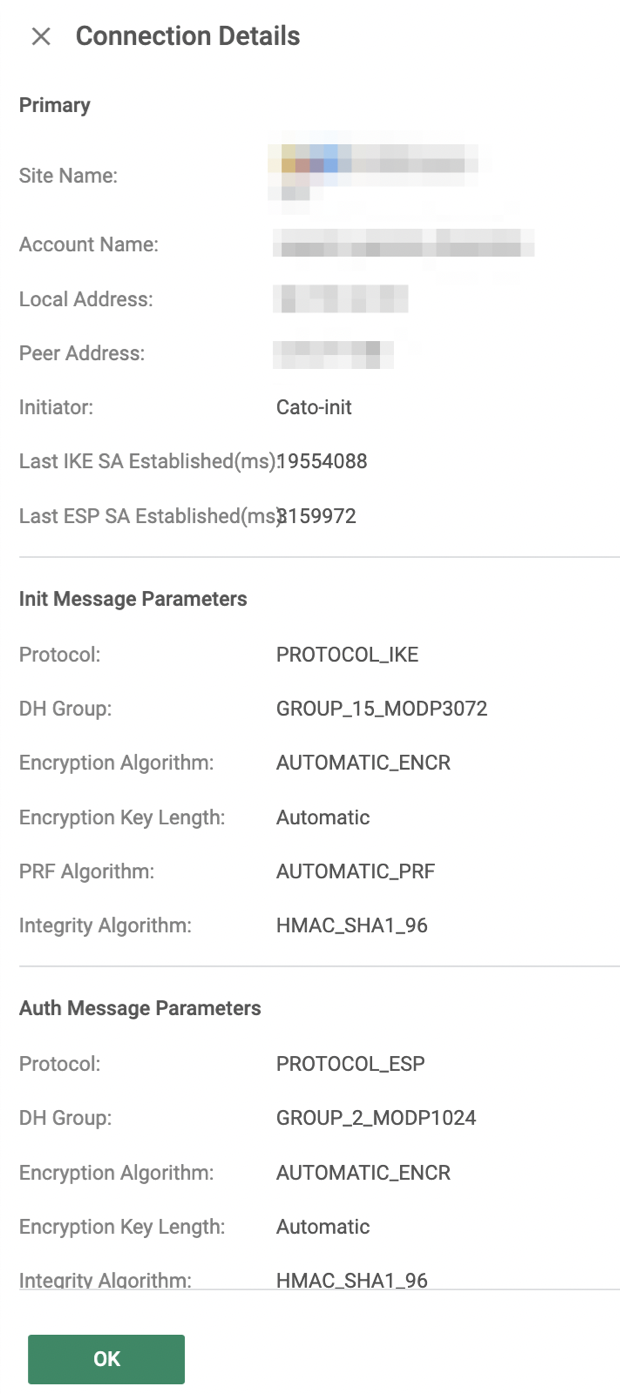This screenshot has width=620, height=1394.
Task: Select the Cato-init Initiator value
Action: coord(309,407)
